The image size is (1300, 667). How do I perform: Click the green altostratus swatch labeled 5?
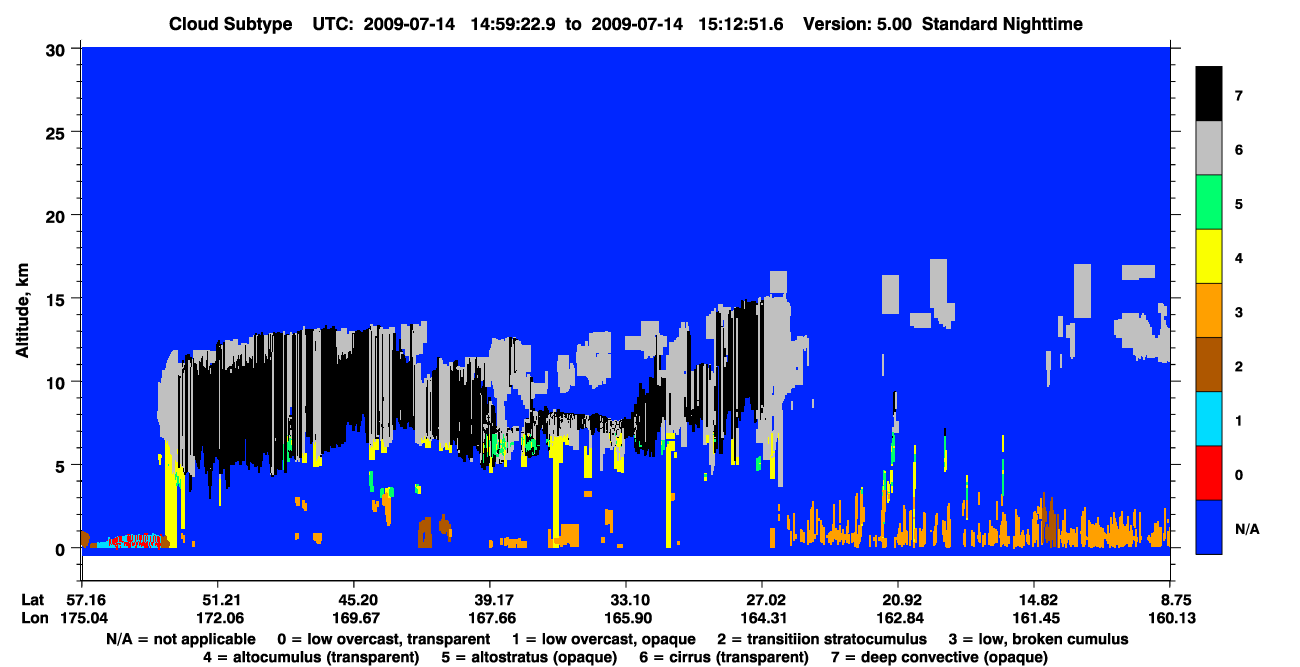[x=1209, y=203]
